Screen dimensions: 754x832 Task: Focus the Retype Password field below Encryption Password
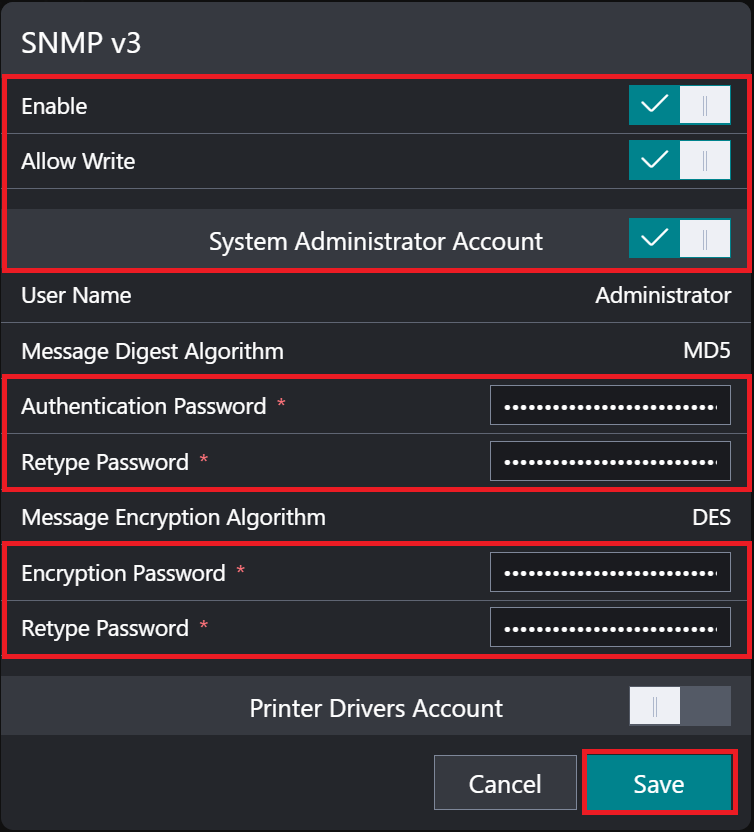tap(610, 628)
